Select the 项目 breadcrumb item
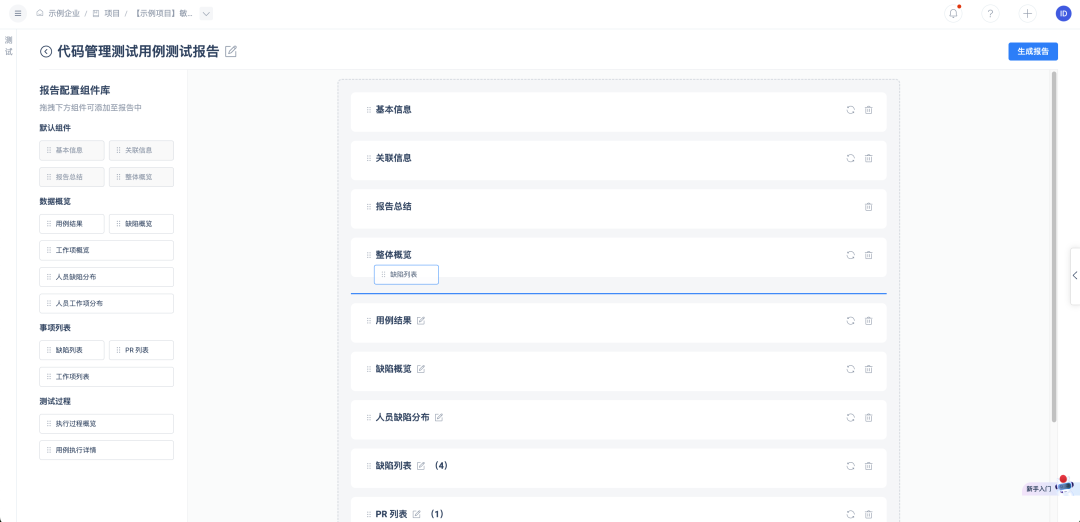Viewport: 1080px width, 522px height. pos(112,13)
